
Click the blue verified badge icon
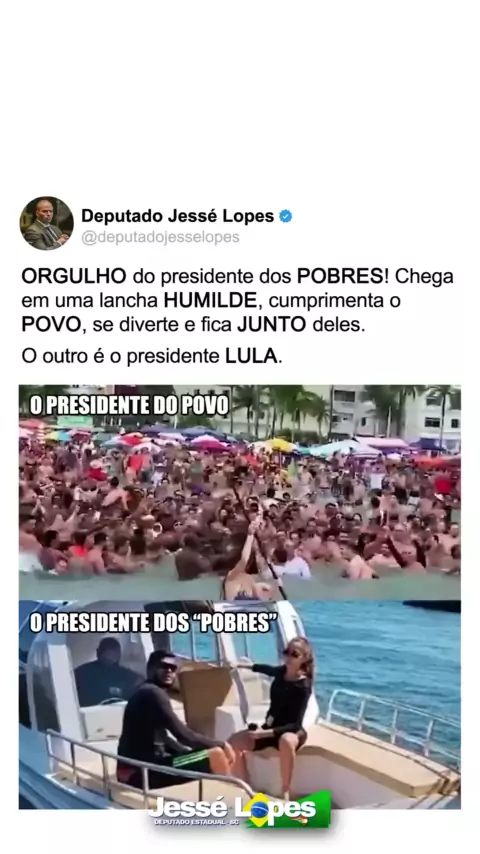click(285, 216)
